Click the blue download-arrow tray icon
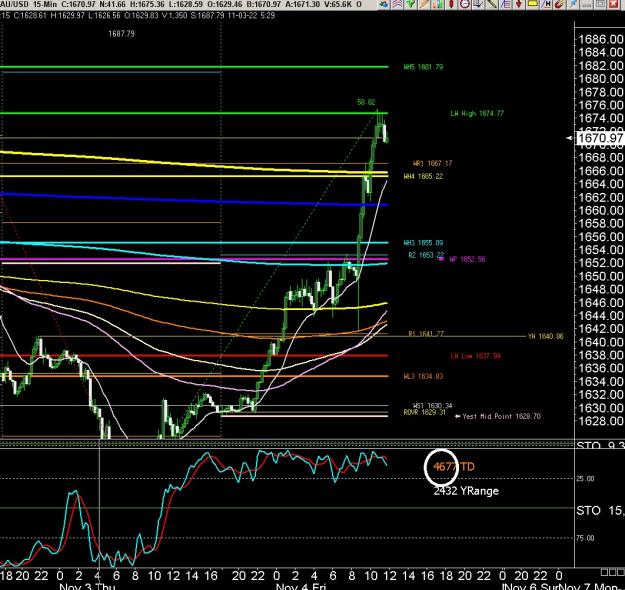The image size is (625, 590). [x=478, y=4]
